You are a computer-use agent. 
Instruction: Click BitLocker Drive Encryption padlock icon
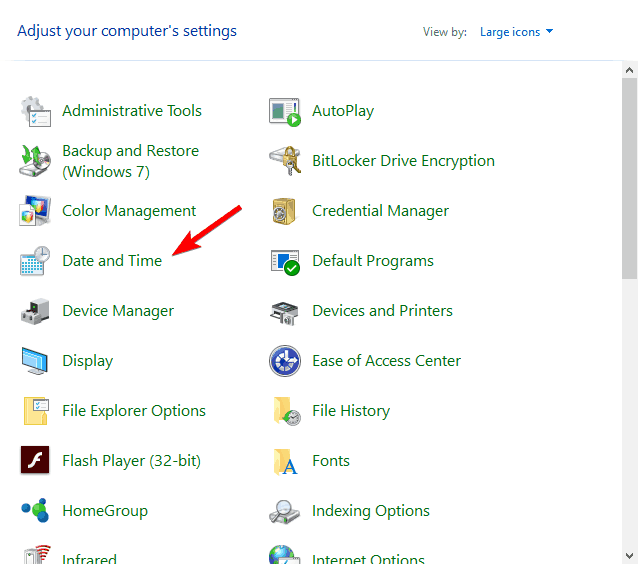285,161
